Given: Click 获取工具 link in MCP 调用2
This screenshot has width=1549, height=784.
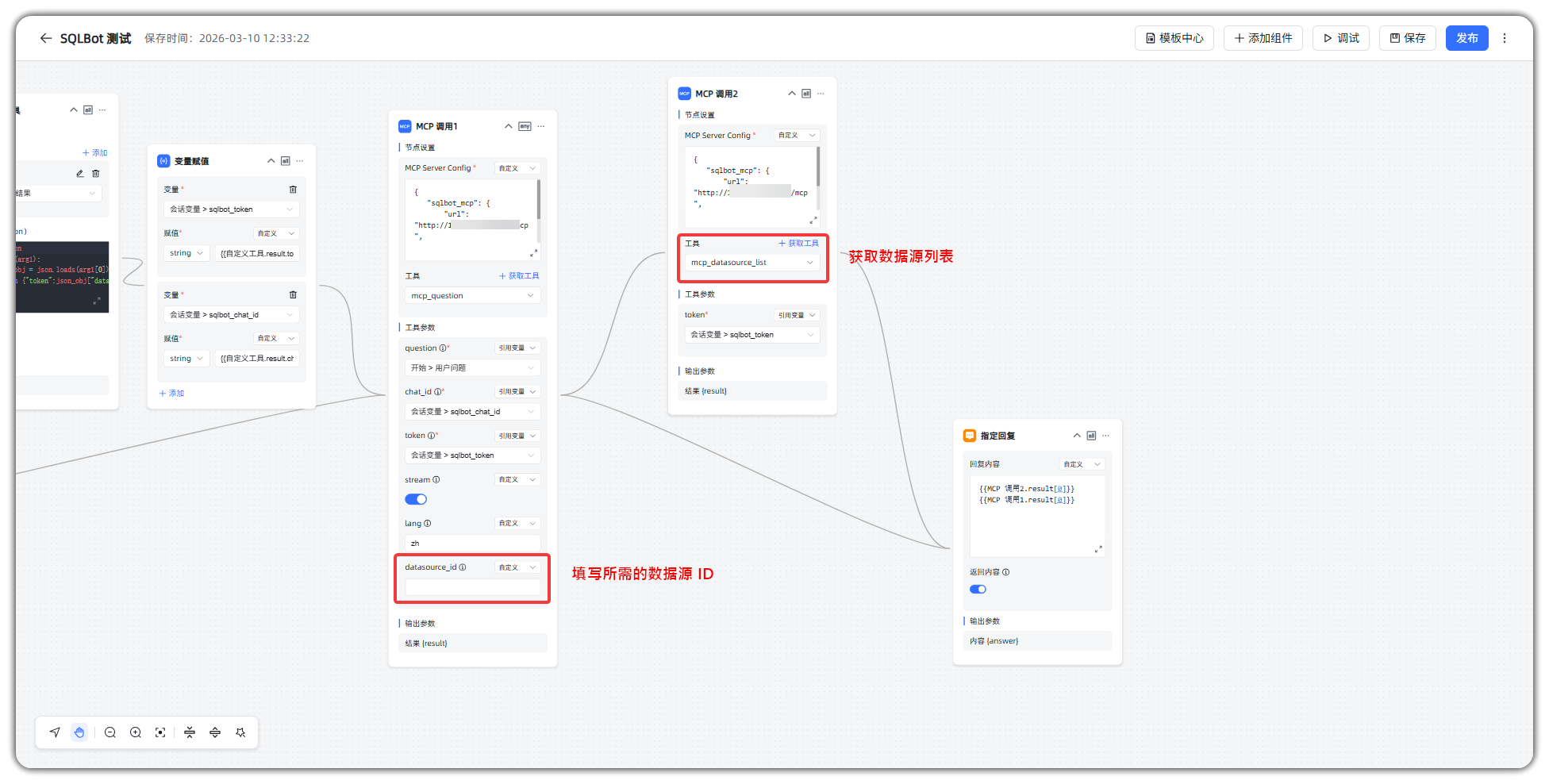Looking at the screenshot, I should (798, 244).
